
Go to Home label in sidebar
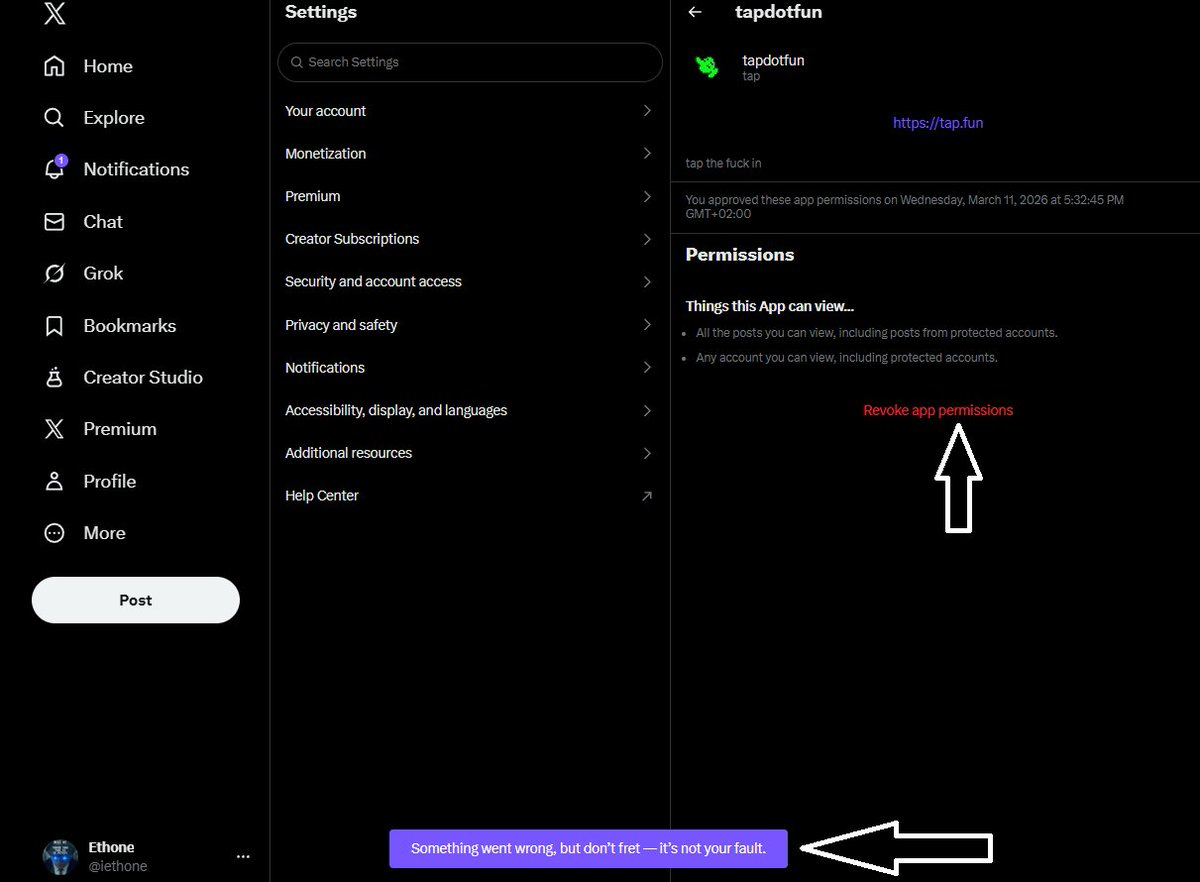pos(108,66)
